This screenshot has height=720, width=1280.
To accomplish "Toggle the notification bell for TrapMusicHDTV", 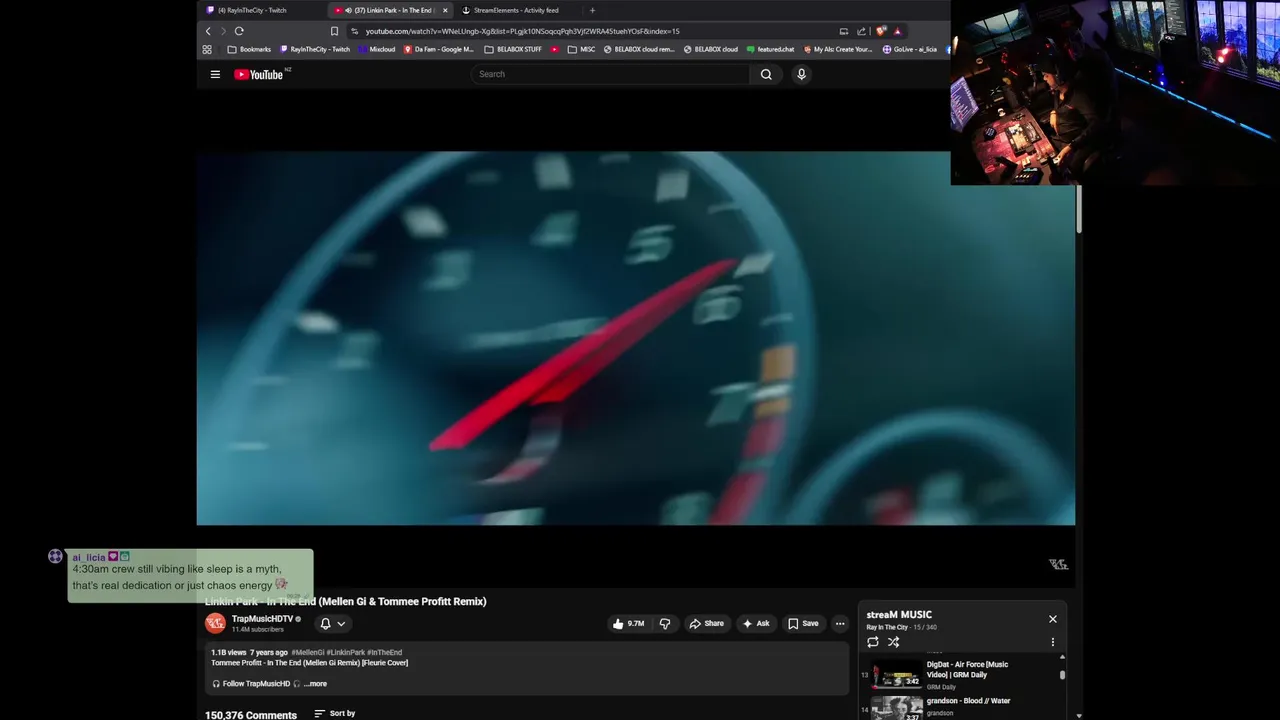I will tap(325, 623).
